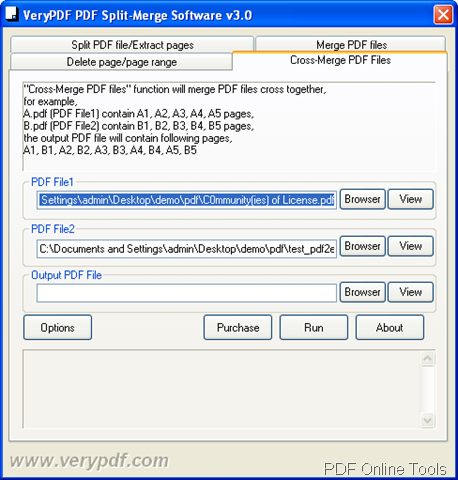Open the Merge PDF files tab
The height and width of the screenshot is (480, 458).
(x=351, y=45)
